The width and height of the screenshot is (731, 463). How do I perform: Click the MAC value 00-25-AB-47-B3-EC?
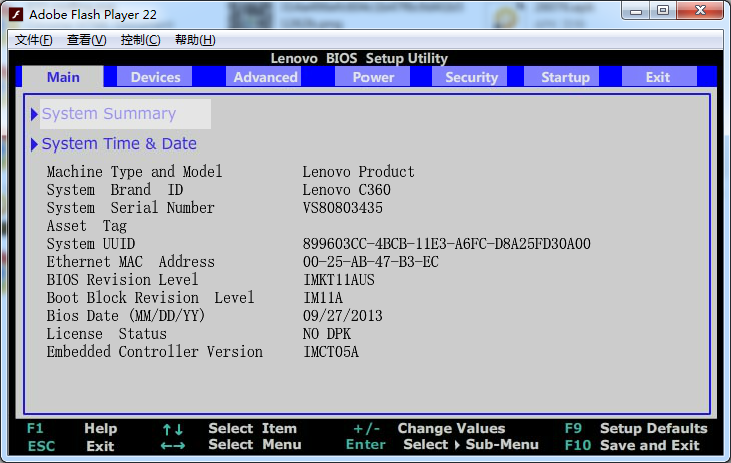click(371, 262)
